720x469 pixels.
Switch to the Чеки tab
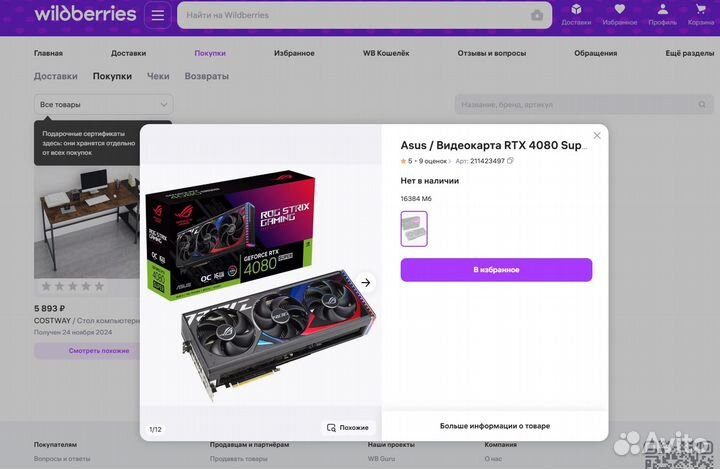[x=158, y=76]
